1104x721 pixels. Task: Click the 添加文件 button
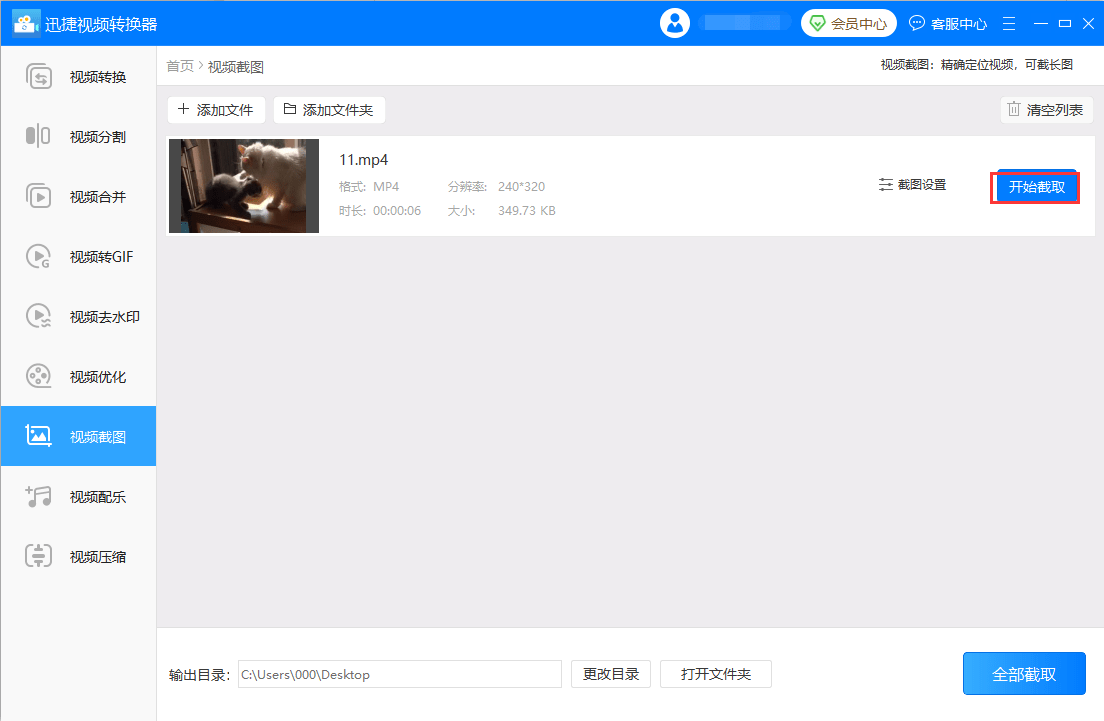pos(216,110)
